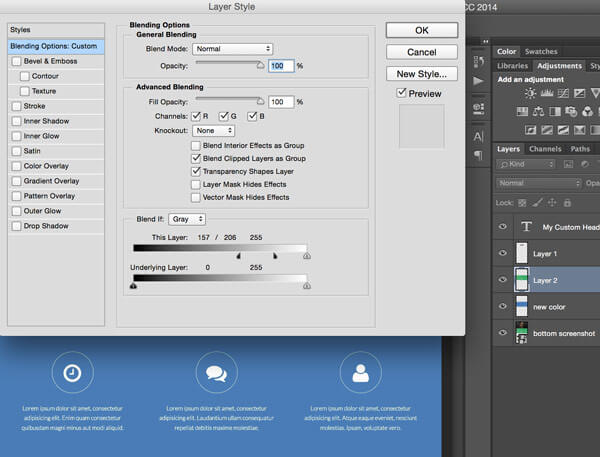
Task: Add a Photo Filter adjustment
Action: point(571,111)
